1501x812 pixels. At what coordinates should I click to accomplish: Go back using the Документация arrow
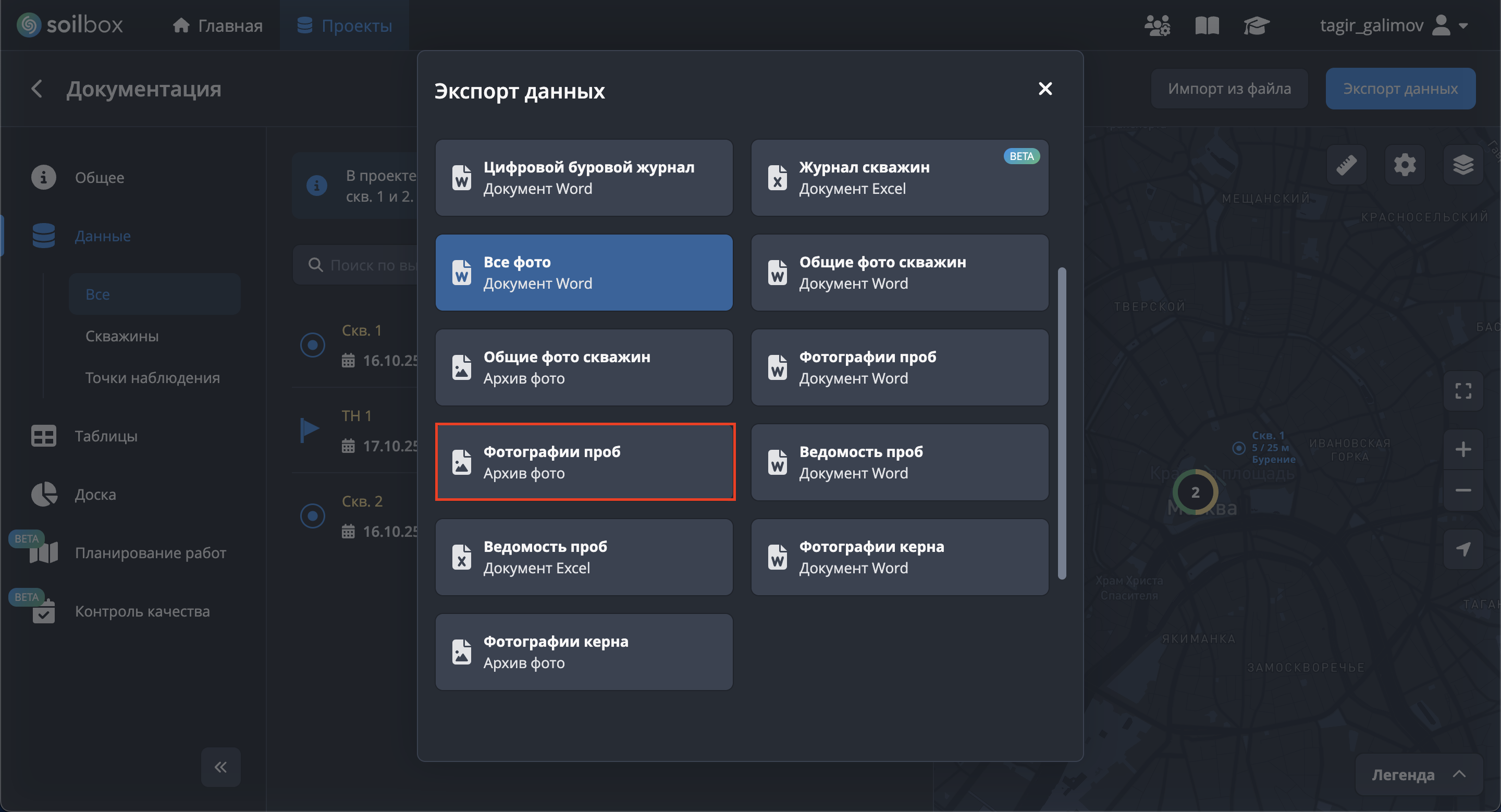[x=36, y=89]
